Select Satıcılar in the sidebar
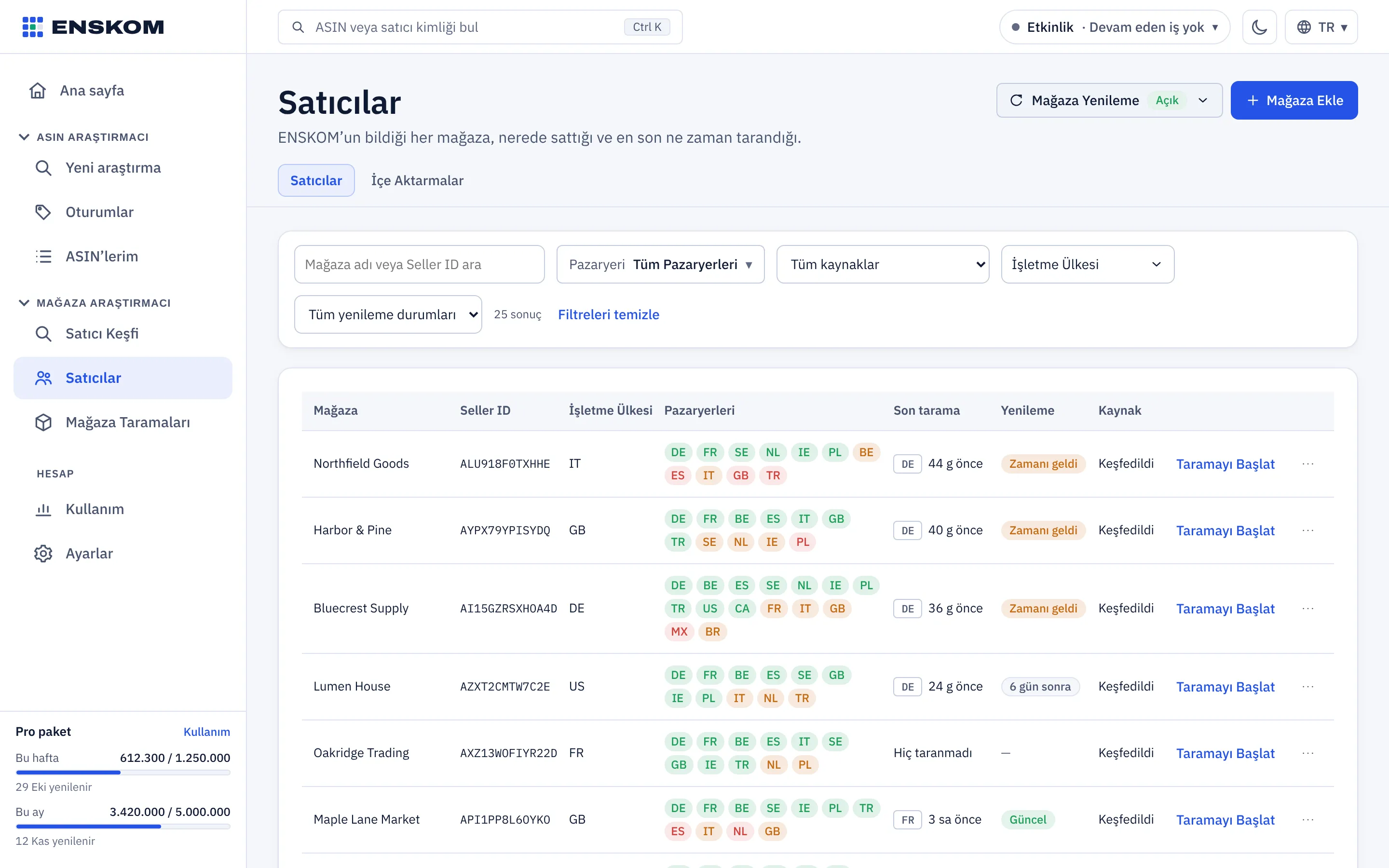The width and height of the screenshot is (1389, 868). (x=123, y=378)
